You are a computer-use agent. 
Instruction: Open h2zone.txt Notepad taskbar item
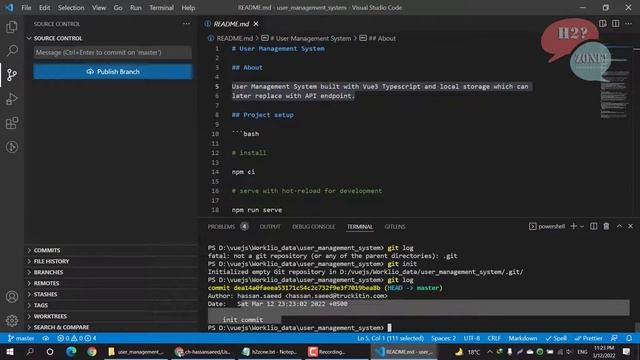pyautogui.click(x=270, y=351)
